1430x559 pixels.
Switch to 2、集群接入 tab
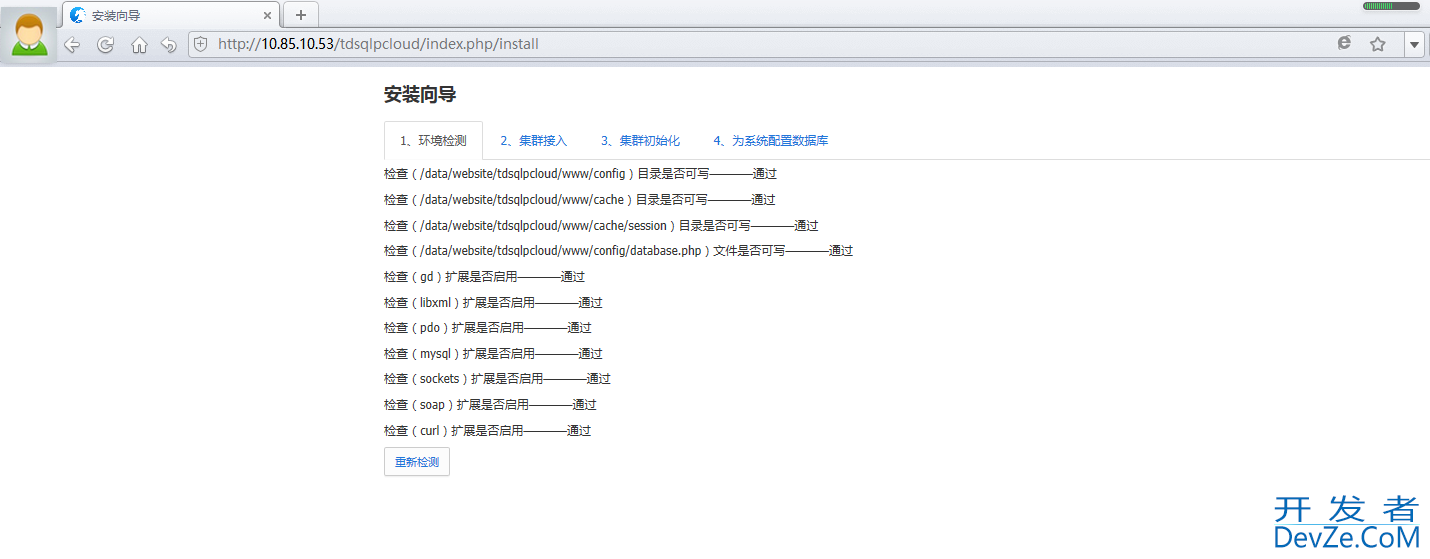pos(533,141)
